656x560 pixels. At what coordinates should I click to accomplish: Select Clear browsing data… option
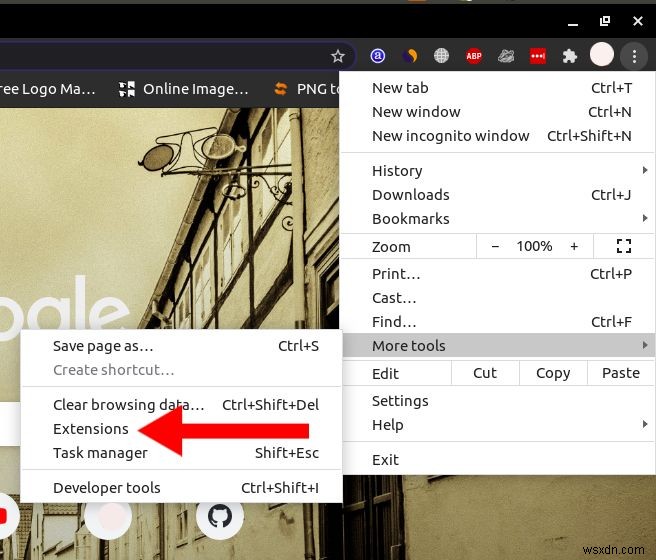182,405
